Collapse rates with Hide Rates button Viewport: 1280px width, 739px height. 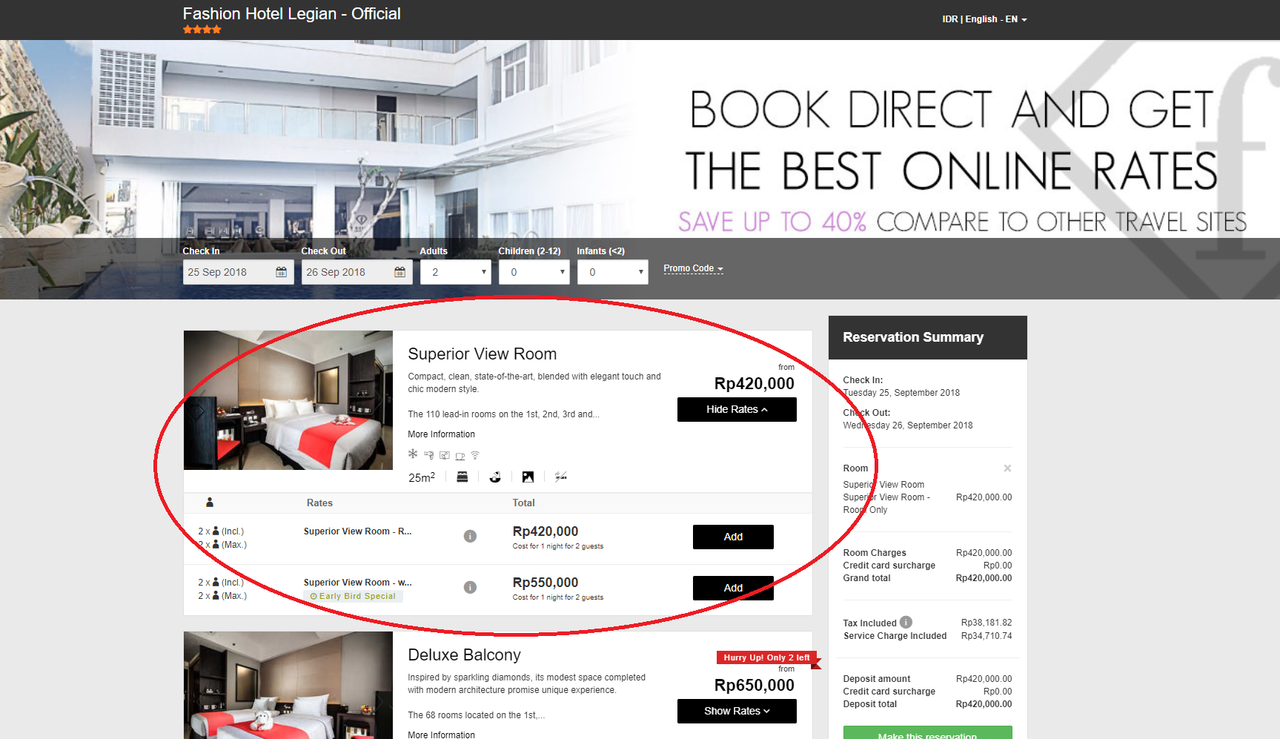(x=737, y=410)
